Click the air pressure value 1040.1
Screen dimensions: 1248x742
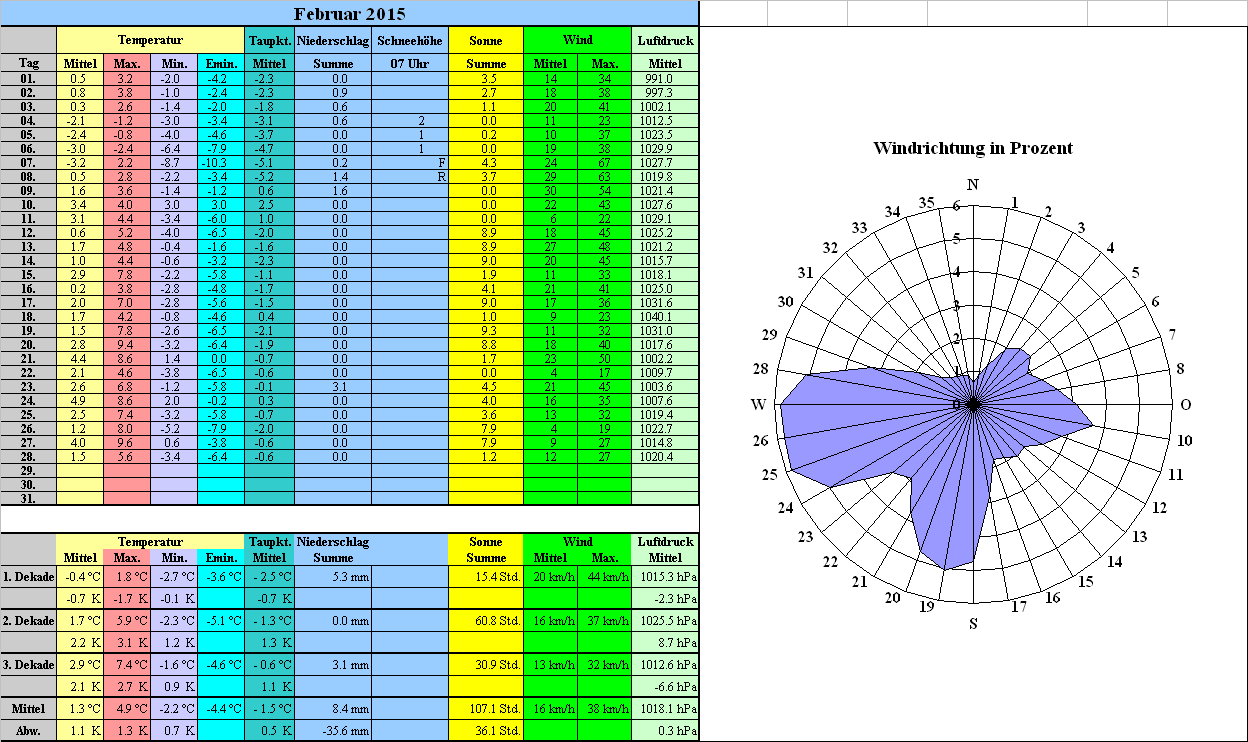point(665,316)
